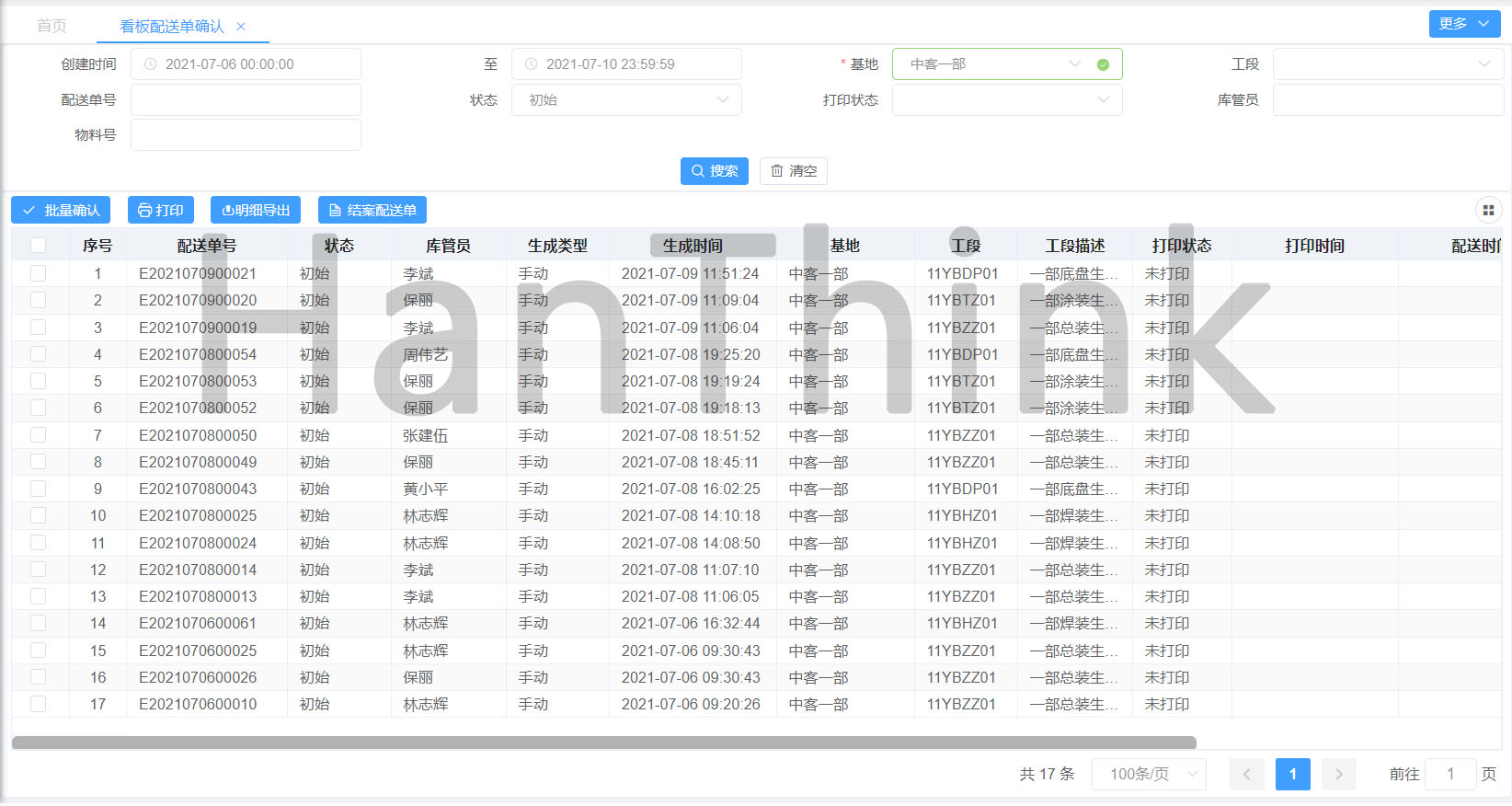Check the row for E2021070600010
This screenshot has width=1512, height=806.
tap(38, 704)
